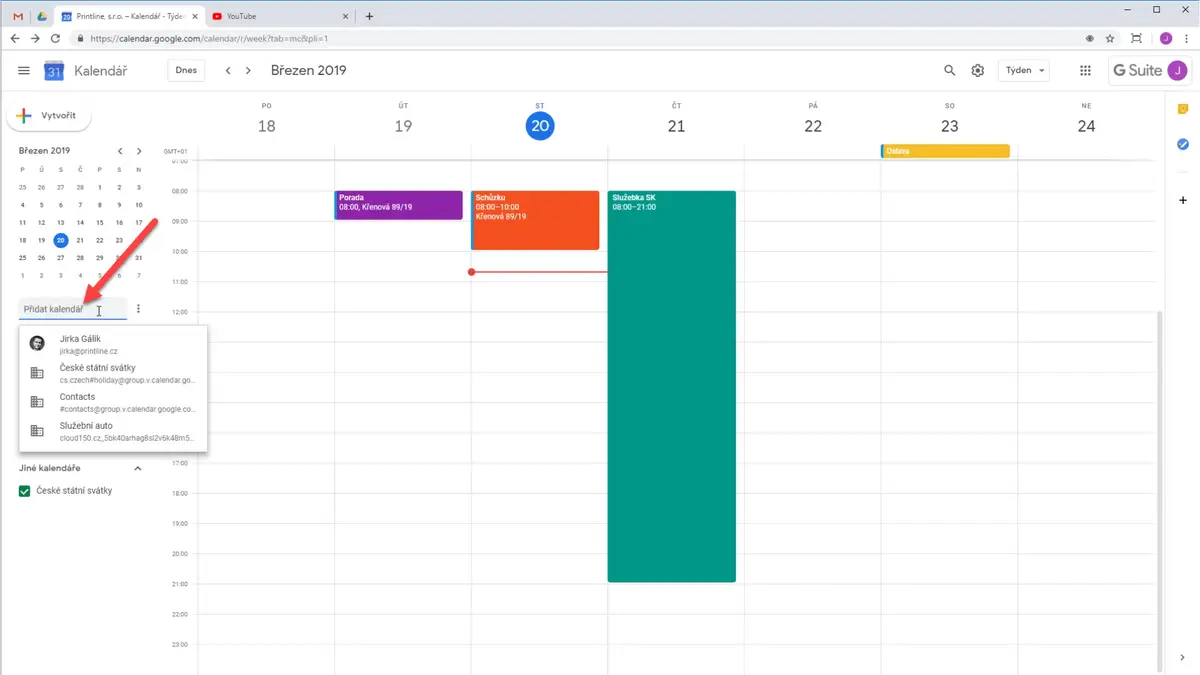
Task: Go to the next week
Action: [x=248, y=71]
